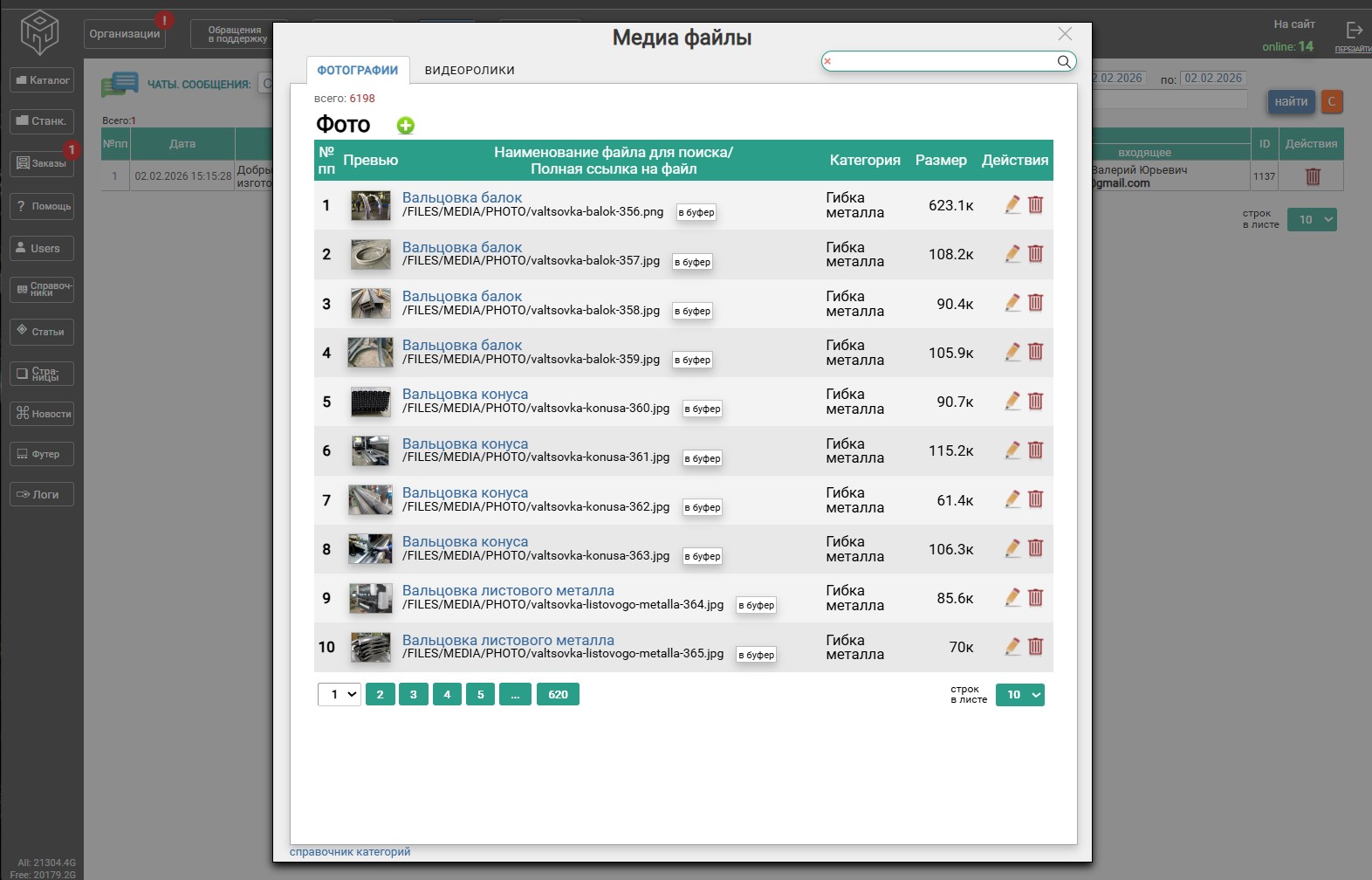Delete valtsovka-konusa-362.jpg with trash icon
Screen dimensions: 1372x880
(x=1036, y=499)
